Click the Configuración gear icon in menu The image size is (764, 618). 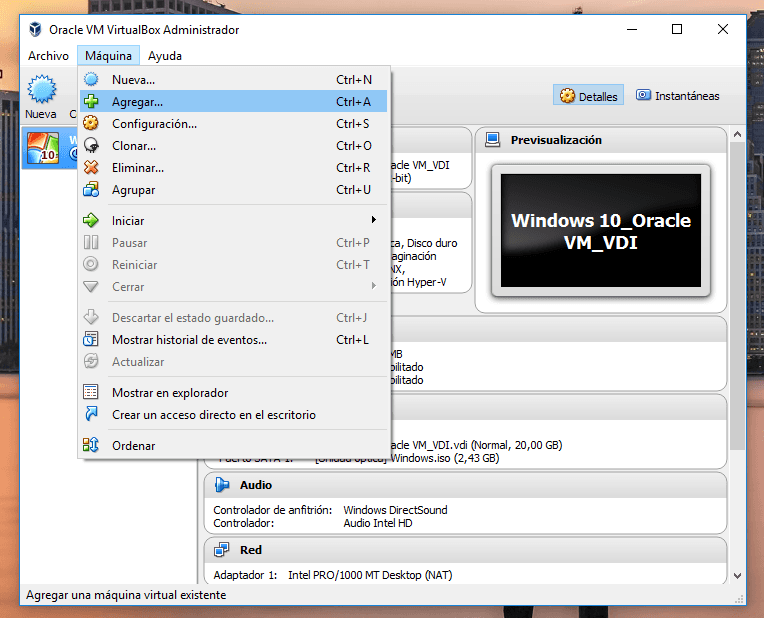[x=91, y=123]
